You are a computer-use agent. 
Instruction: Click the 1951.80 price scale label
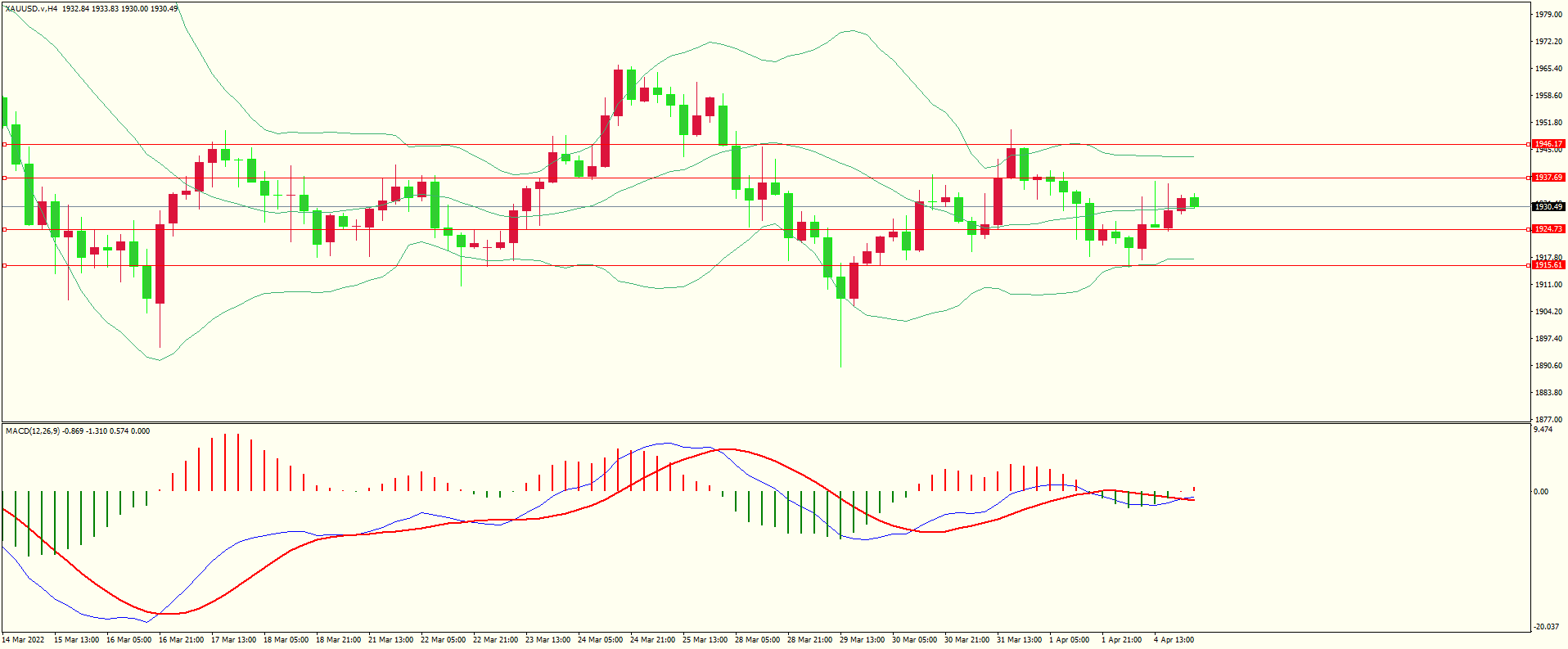(1549, 123)
